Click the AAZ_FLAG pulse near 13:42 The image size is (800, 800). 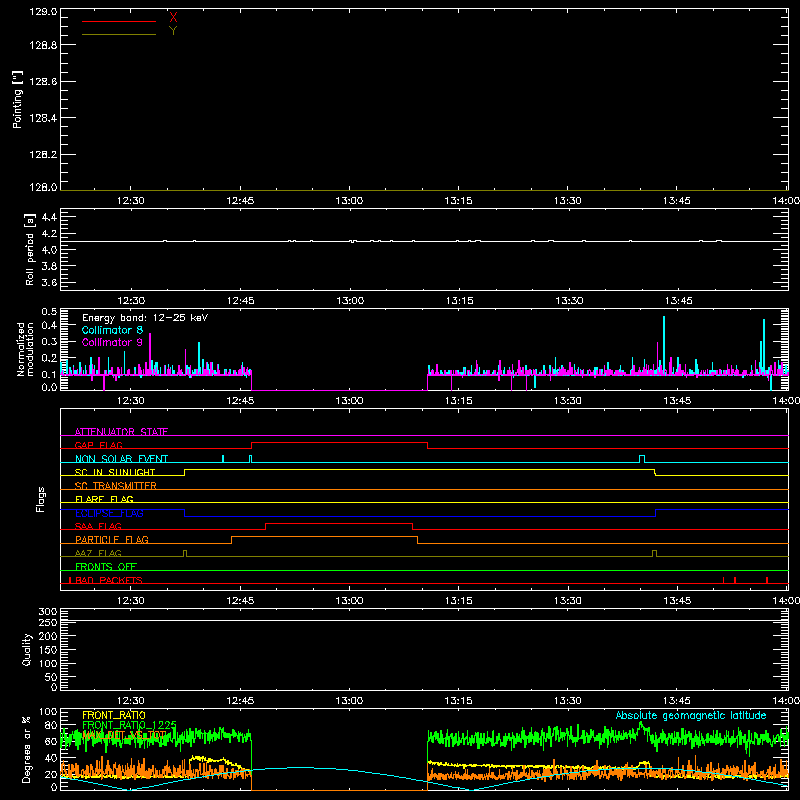(x=655, y=554)
